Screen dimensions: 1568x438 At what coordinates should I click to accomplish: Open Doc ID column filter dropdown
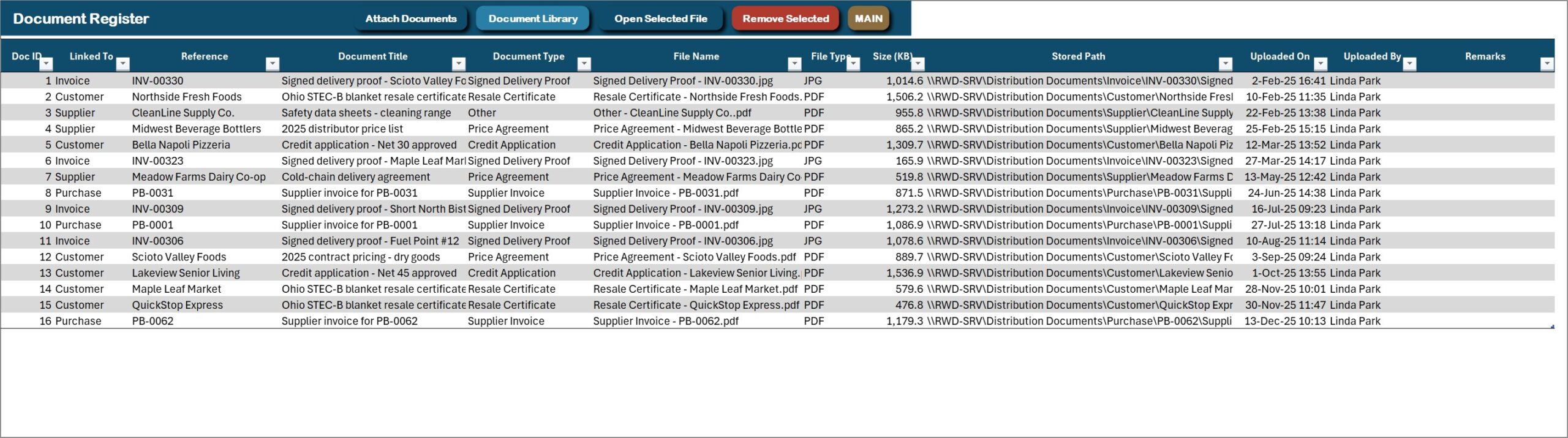point(46,64)
